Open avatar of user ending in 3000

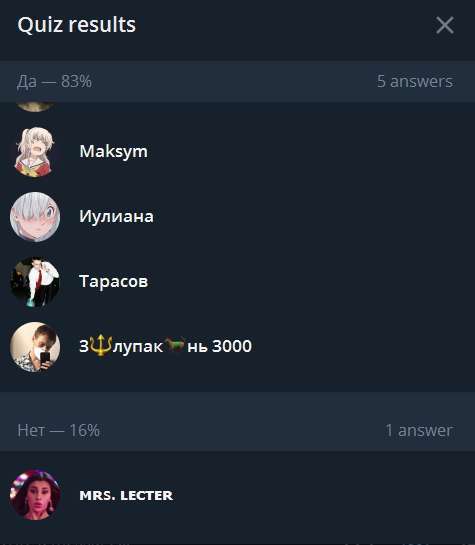tap(35, 347)
